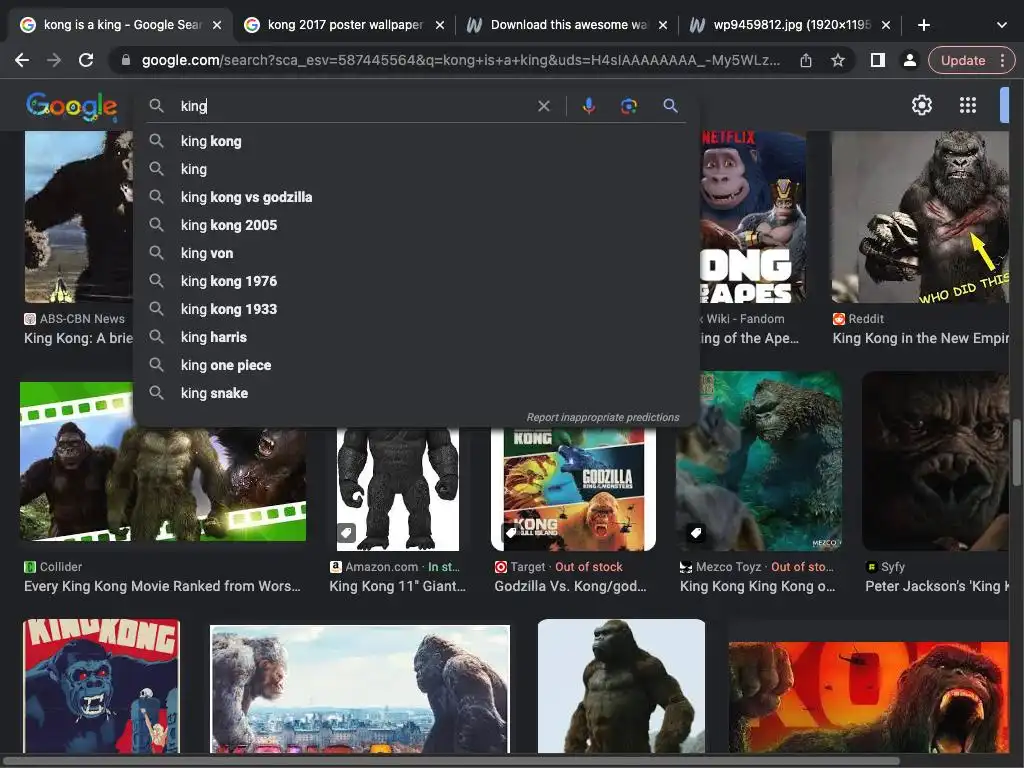
Task: Choose the 'king one piece' suggestion
Action: click(415, 366)
